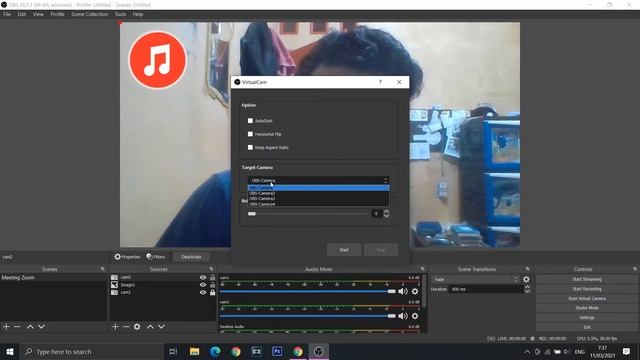Open the Edit menu
Viewport: 640px width, 360px height.
coord(22,14)
